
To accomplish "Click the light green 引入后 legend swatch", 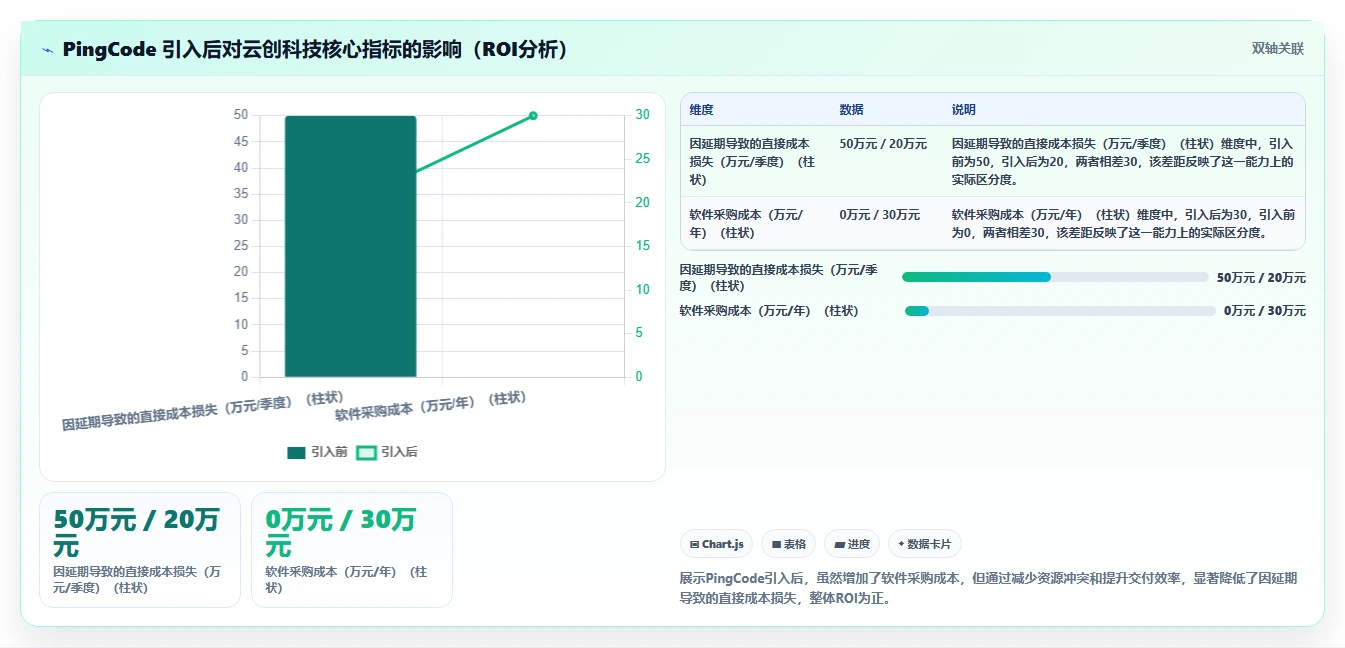I will click(x=366, y=453).
